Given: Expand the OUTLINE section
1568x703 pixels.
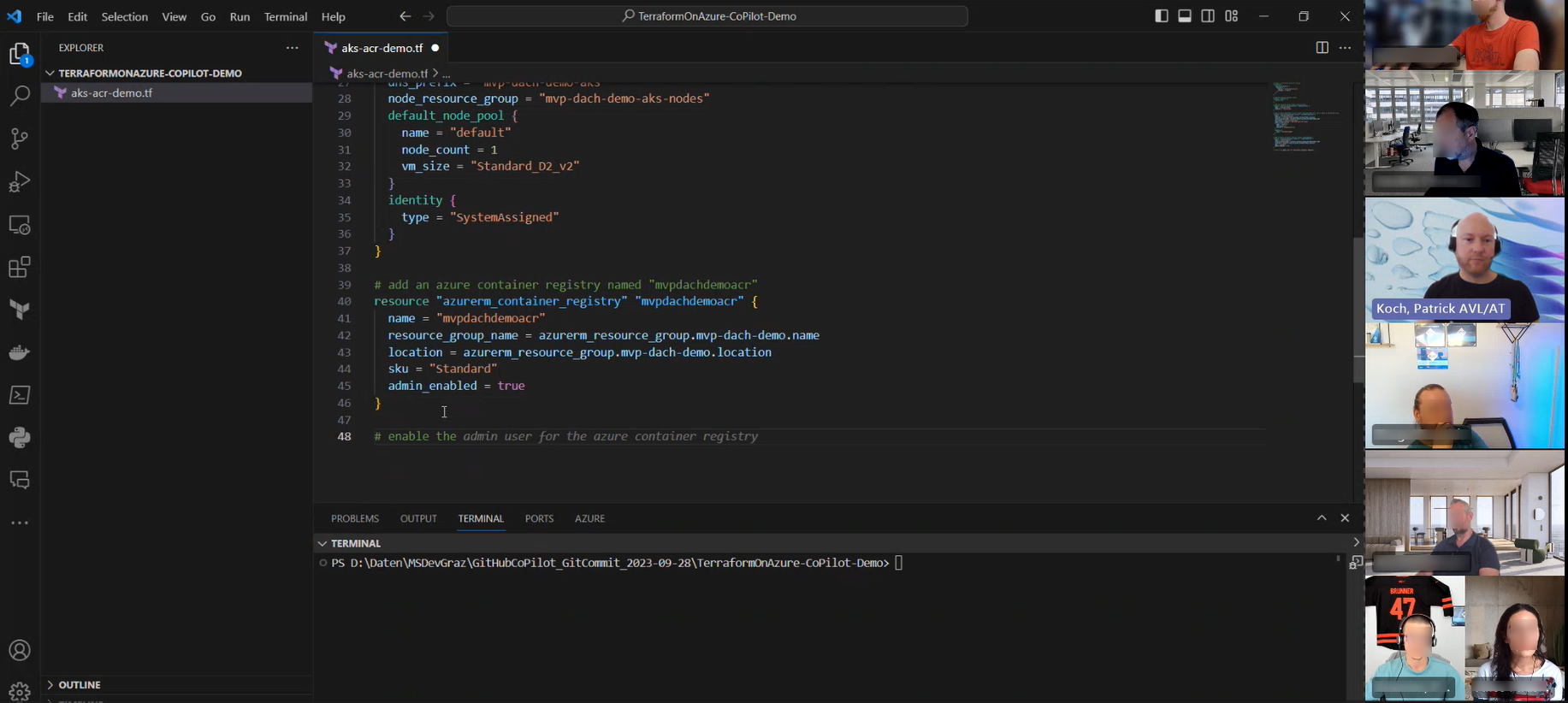Looking at the screenshot, I should tap(50, 685).
